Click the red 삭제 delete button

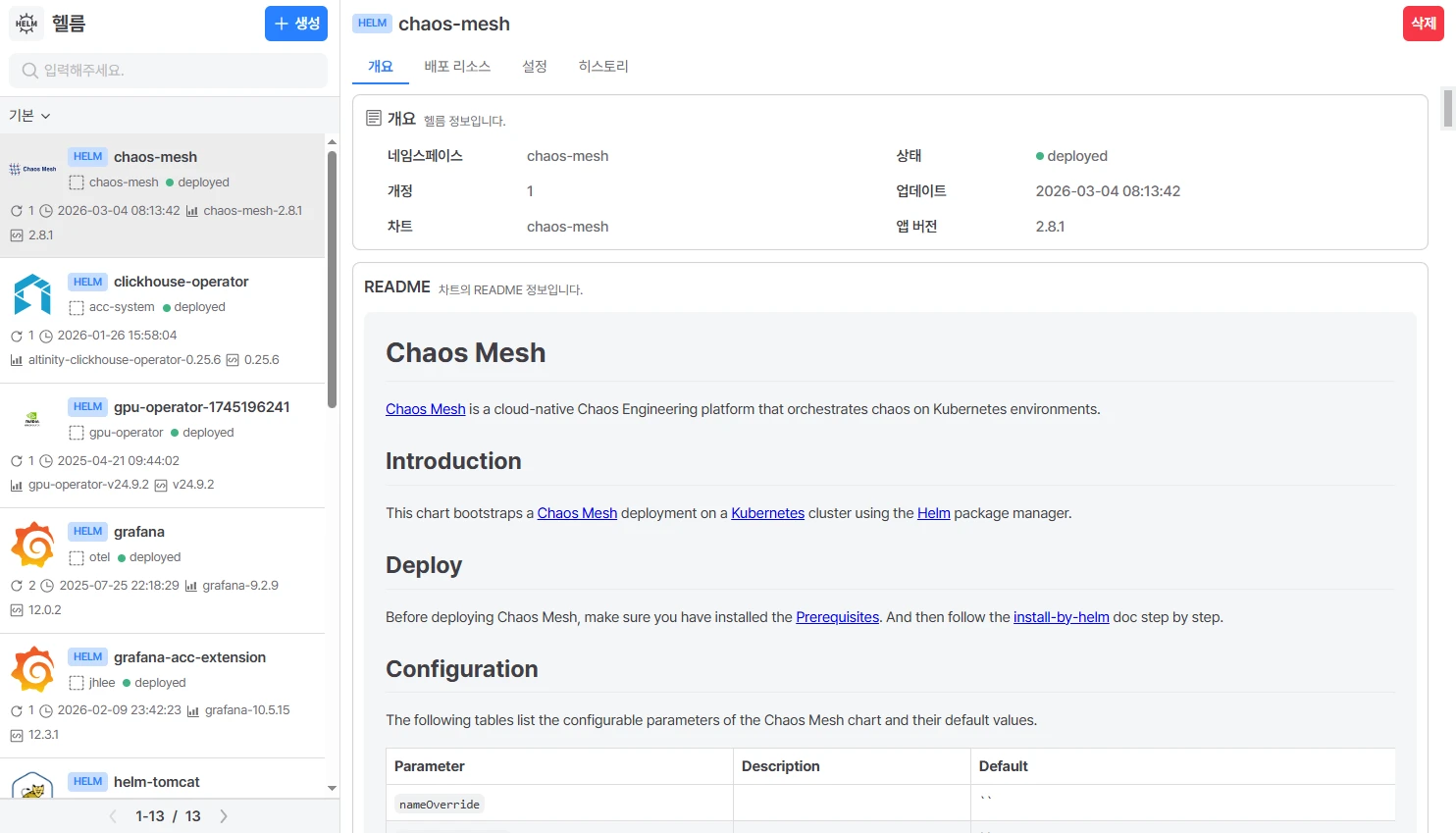(1424, 24)
